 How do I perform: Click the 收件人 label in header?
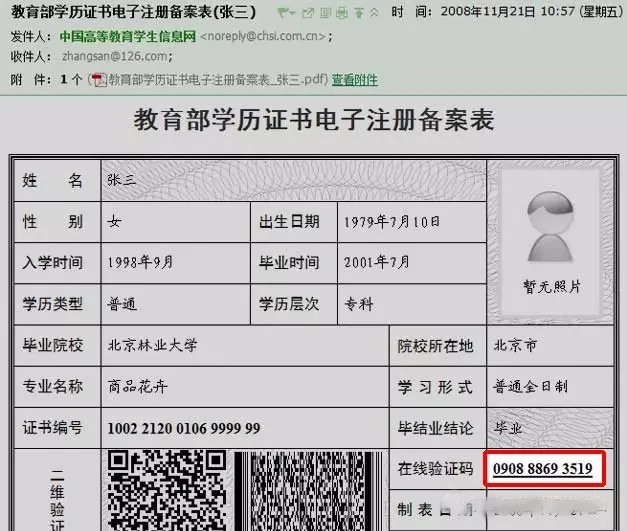[31, 56]
